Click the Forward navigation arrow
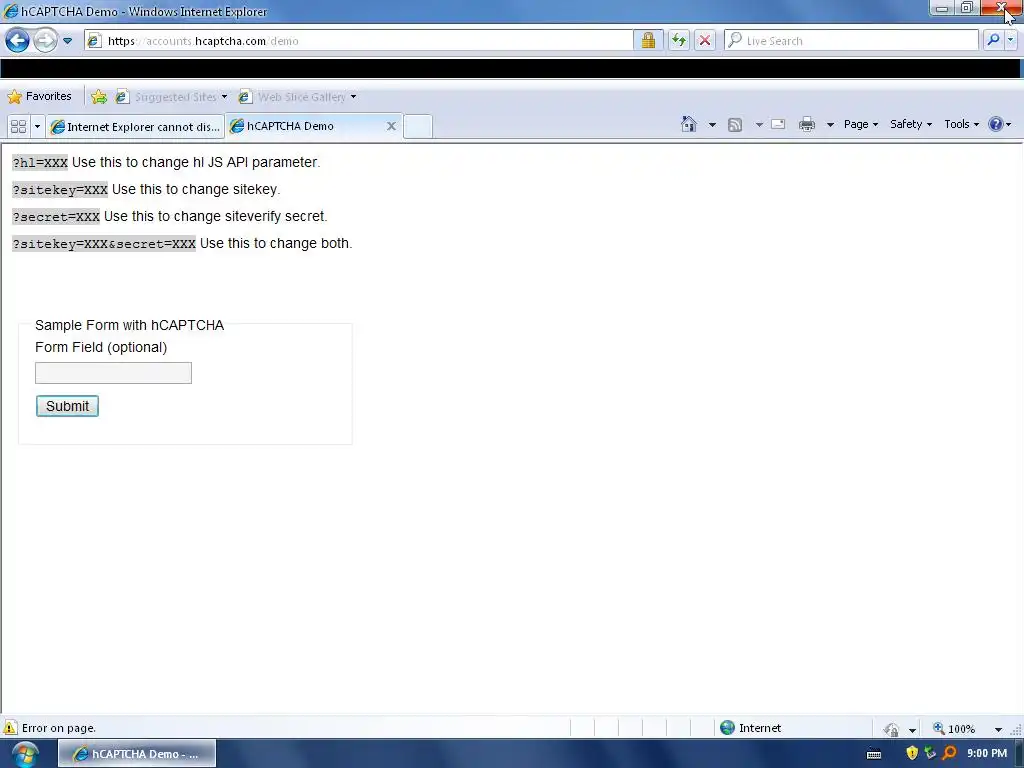The width and height of the screenshot is (1024, 768). pyautogui.click(x=45, y=40)
